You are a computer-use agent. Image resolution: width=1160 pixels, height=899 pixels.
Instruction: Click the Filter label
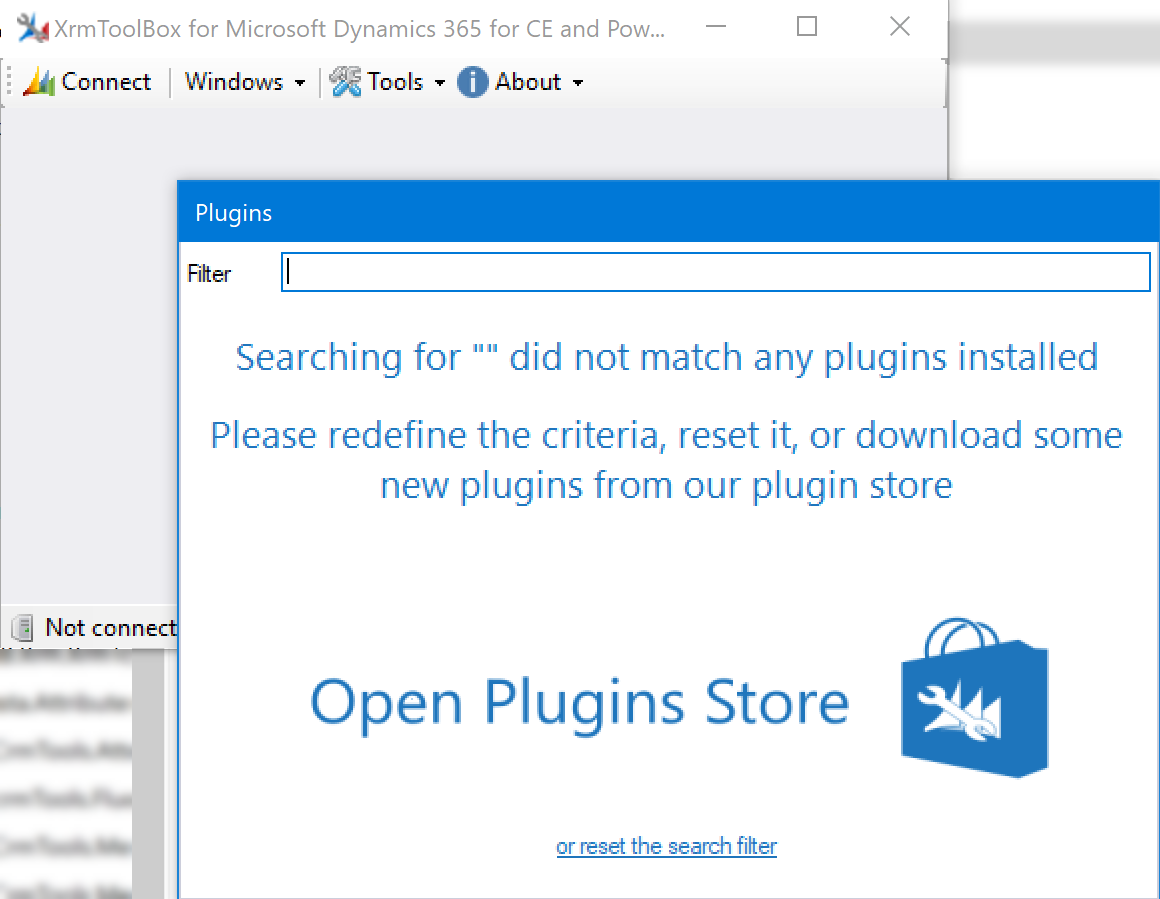[209, 274]
